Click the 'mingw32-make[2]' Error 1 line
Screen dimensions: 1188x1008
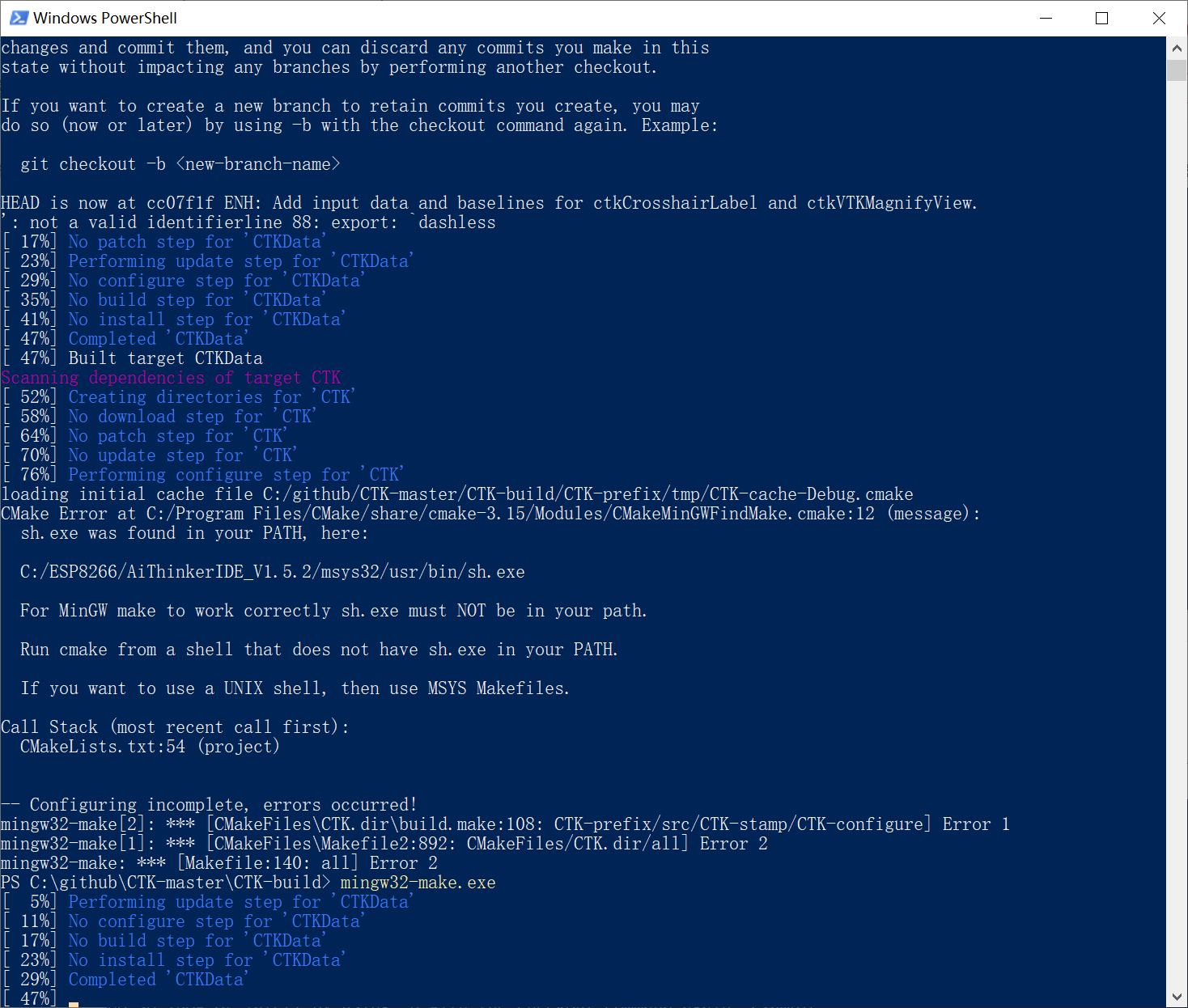coord(505,824)
